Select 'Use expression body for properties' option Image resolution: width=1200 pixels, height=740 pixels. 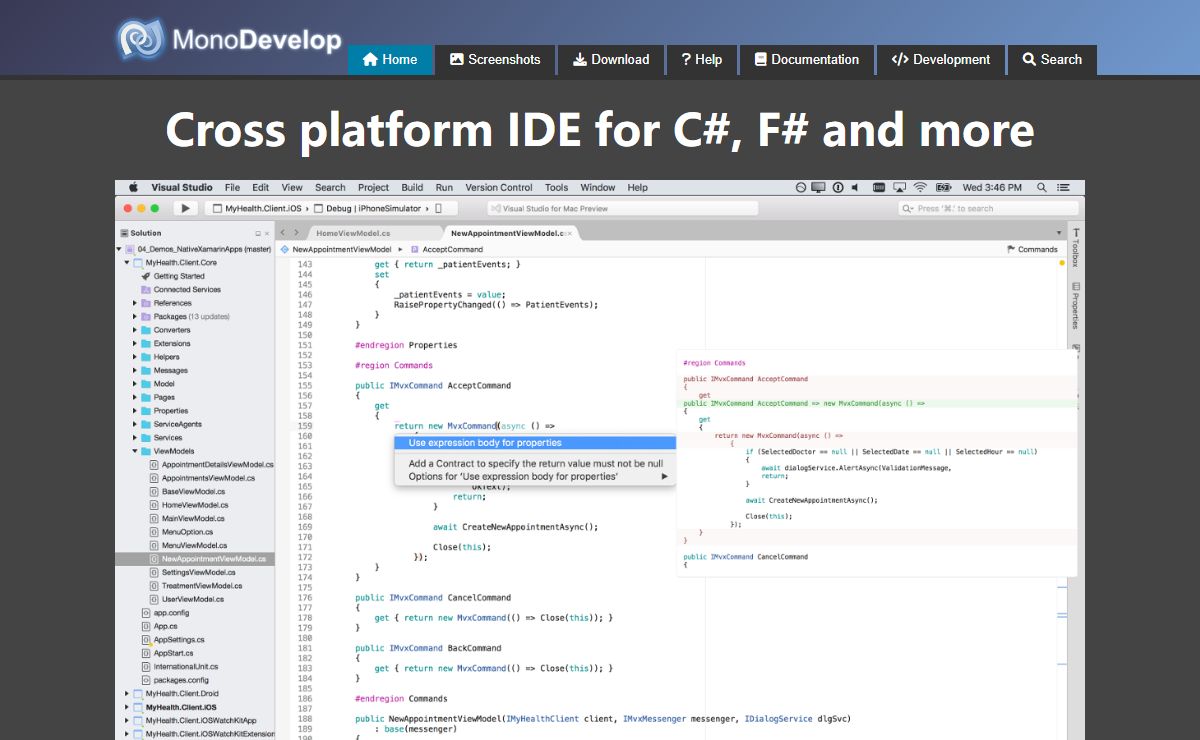(535, 443)
